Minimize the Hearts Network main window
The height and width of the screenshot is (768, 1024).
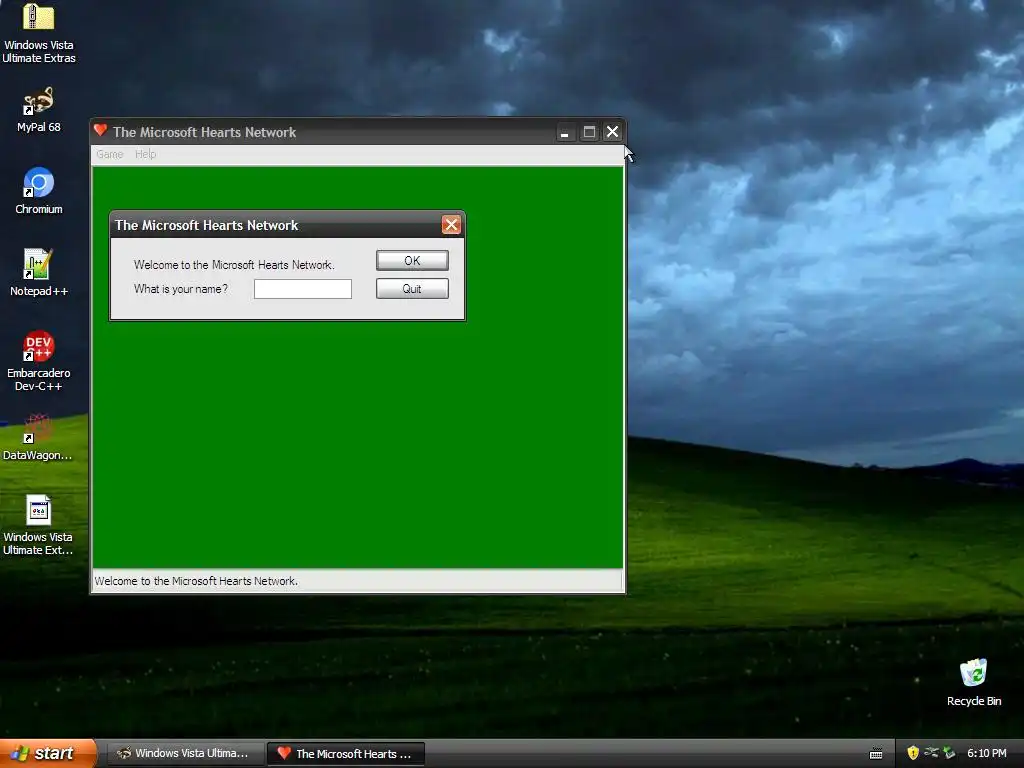pos(565,133)
